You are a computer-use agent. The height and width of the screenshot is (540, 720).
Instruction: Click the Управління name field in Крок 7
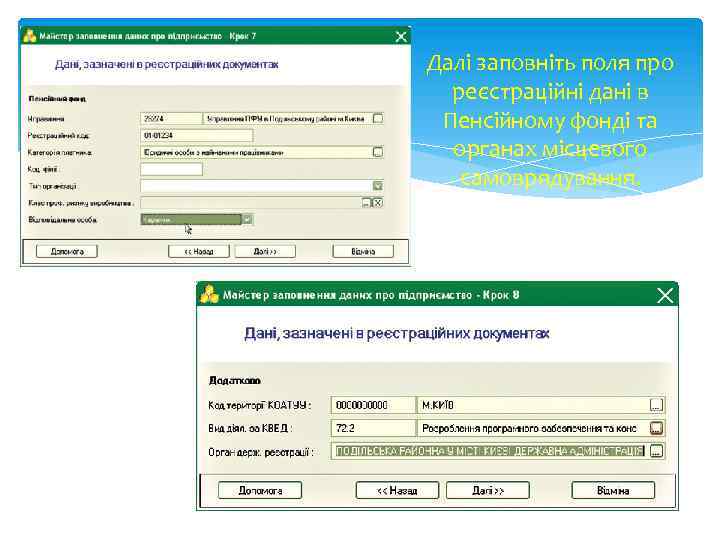pyautogui.click(x=287, y=118)
